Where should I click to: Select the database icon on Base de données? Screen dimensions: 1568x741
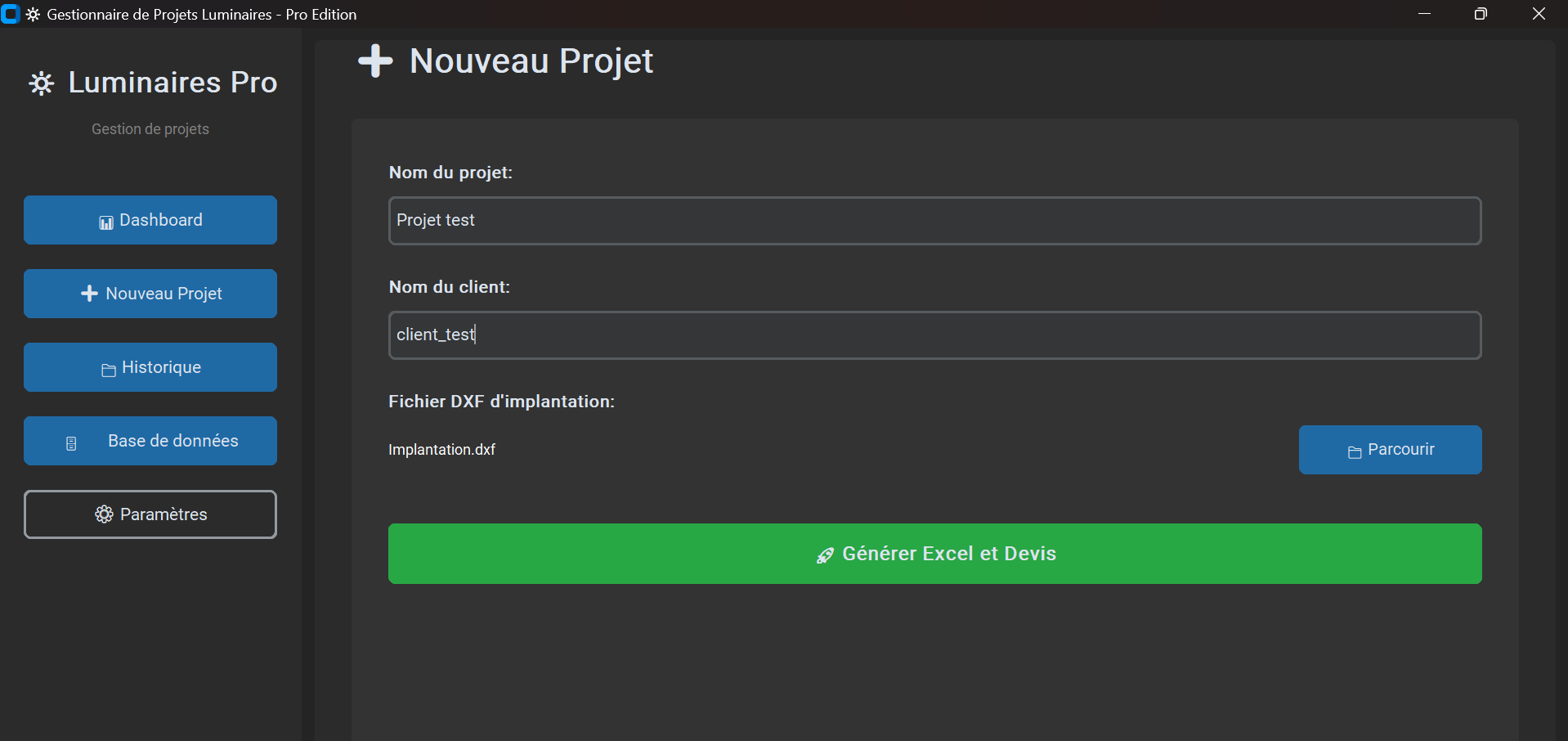[72, 442]
